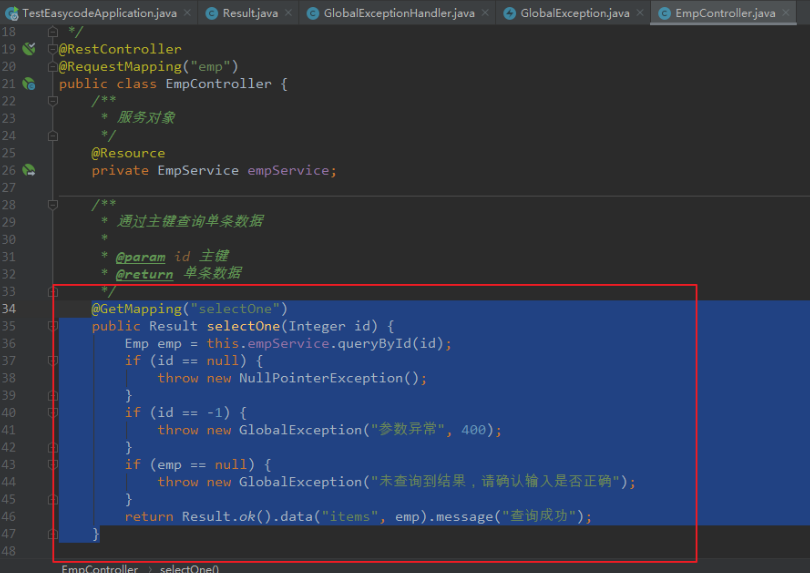Click the empService field declaration name on line 26
The height and width of the screenshot is (573, 810).
tap(288, 171)
